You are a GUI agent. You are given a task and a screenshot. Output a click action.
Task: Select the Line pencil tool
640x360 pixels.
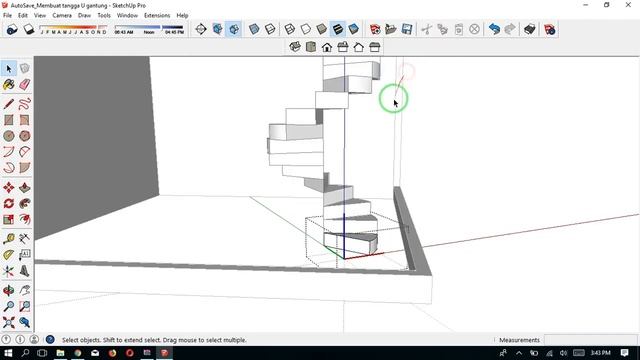point(9,104)
